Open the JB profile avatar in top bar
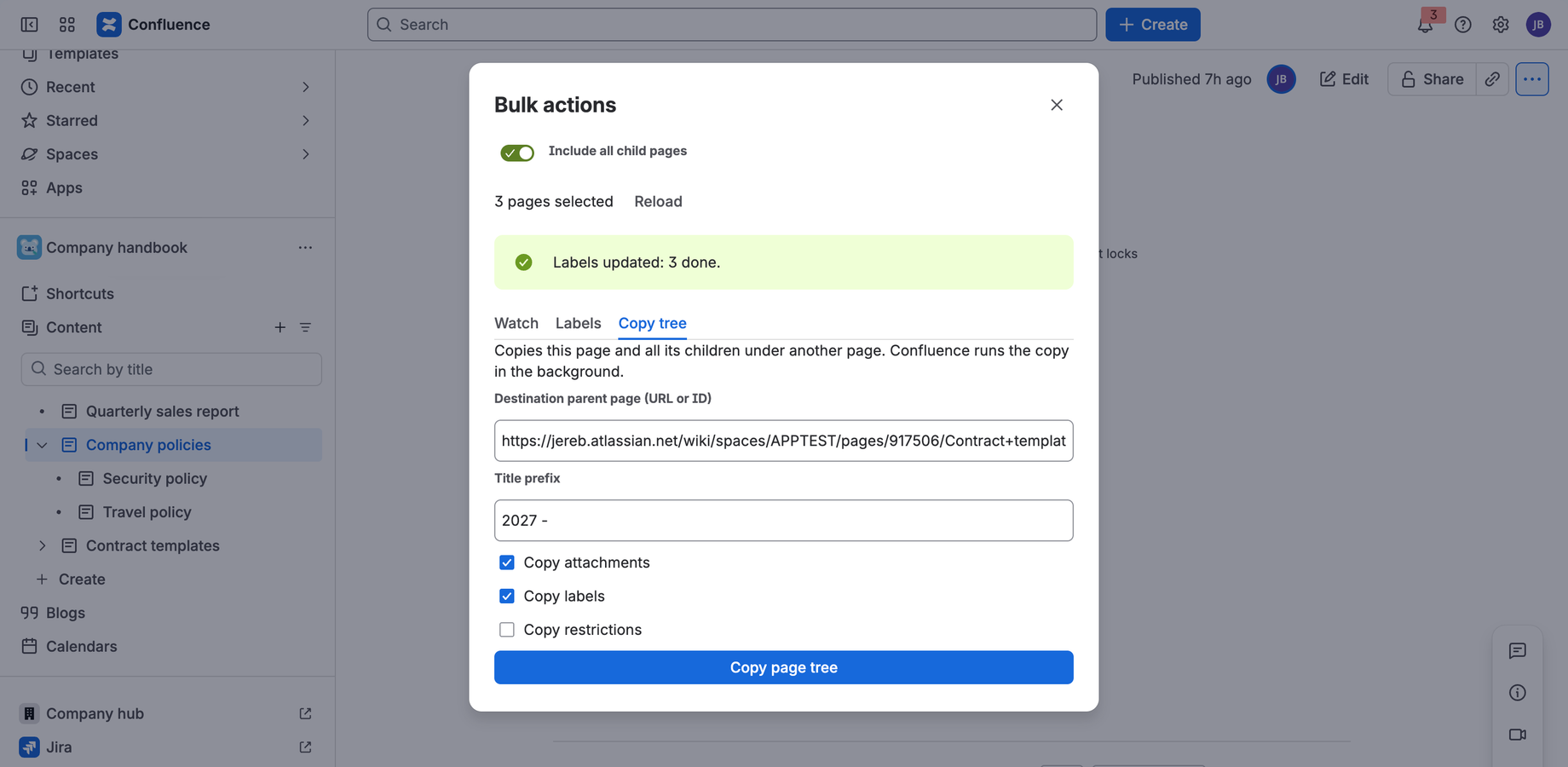The width and height of the screenshot is (1568, 767). click(x=1538, y=25)
